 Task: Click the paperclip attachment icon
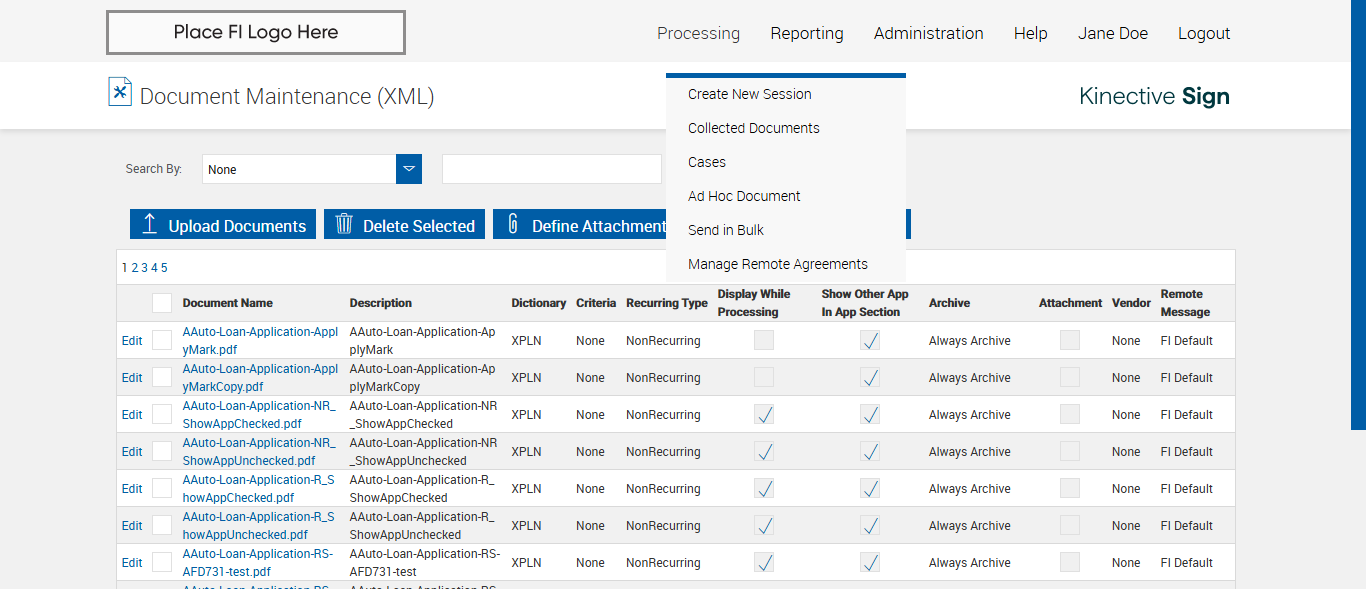[513, 224]
